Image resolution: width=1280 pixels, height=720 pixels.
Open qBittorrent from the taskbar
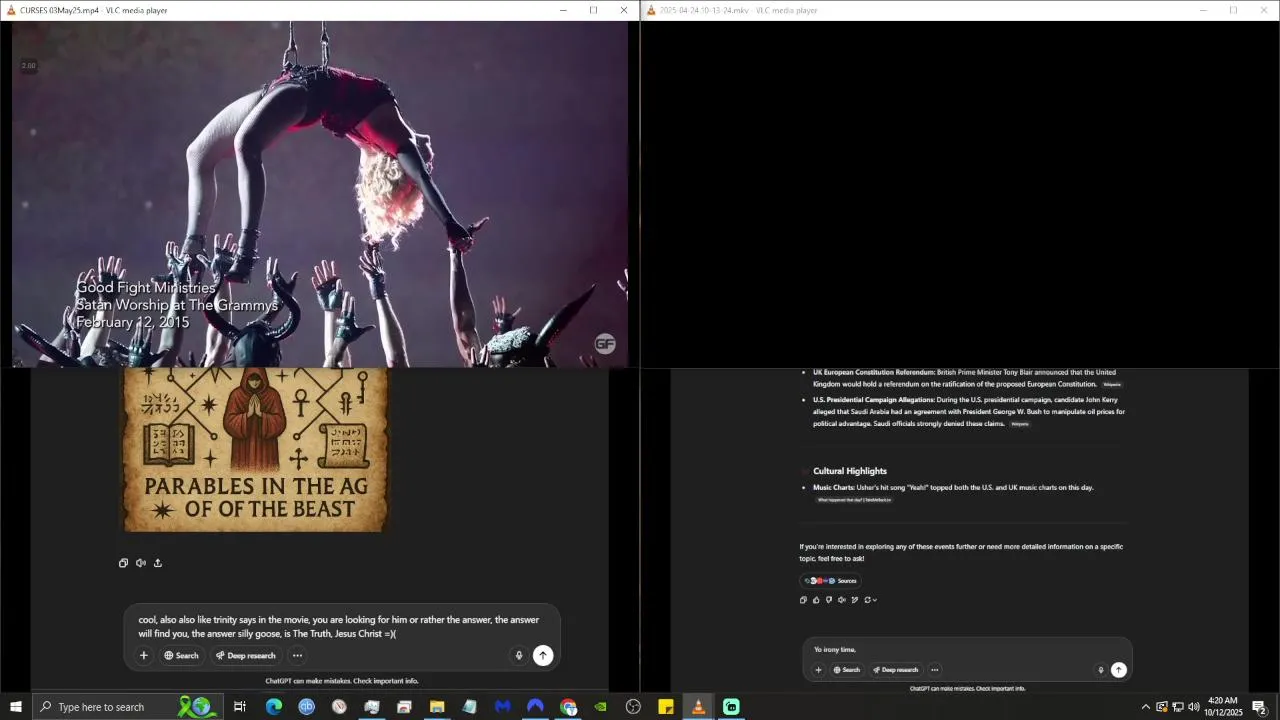[x=306, y=707]
